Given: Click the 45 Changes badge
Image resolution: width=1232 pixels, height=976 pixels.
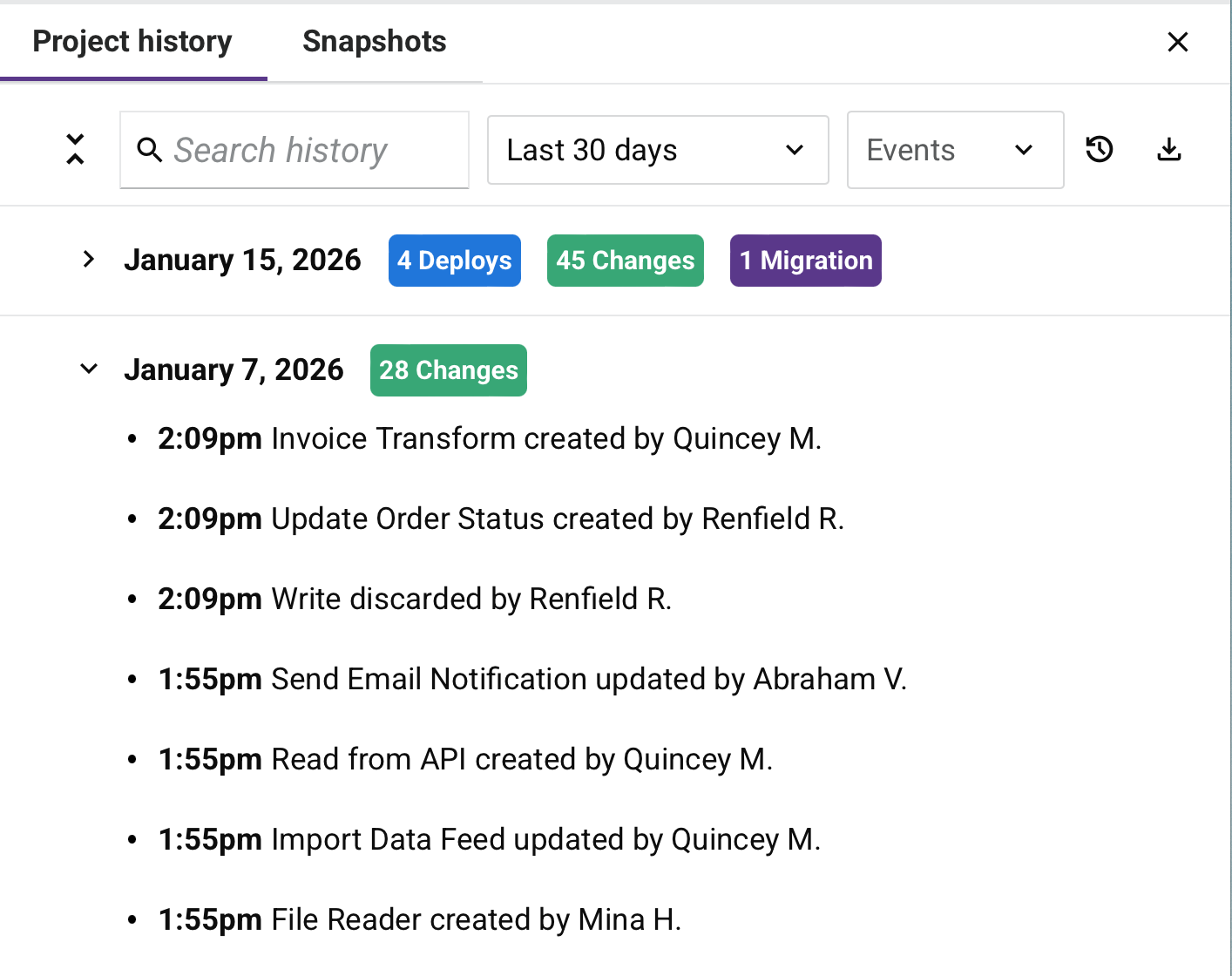Looking at the screenshot, I should tap(625, 260).
